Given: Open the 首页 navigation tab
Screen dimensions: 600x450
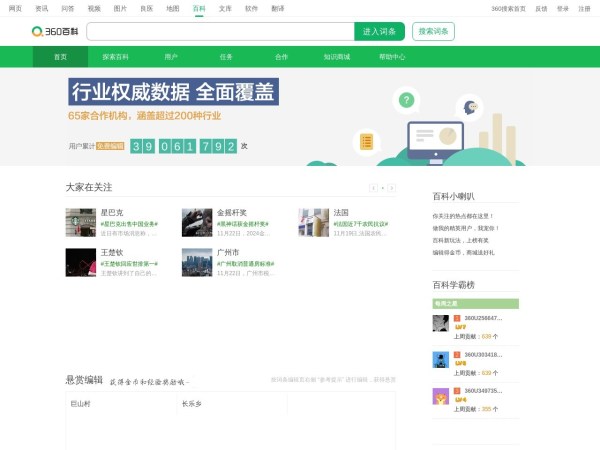Looking at the screenshot, I should pyautogui.click(x=61, y=57).
